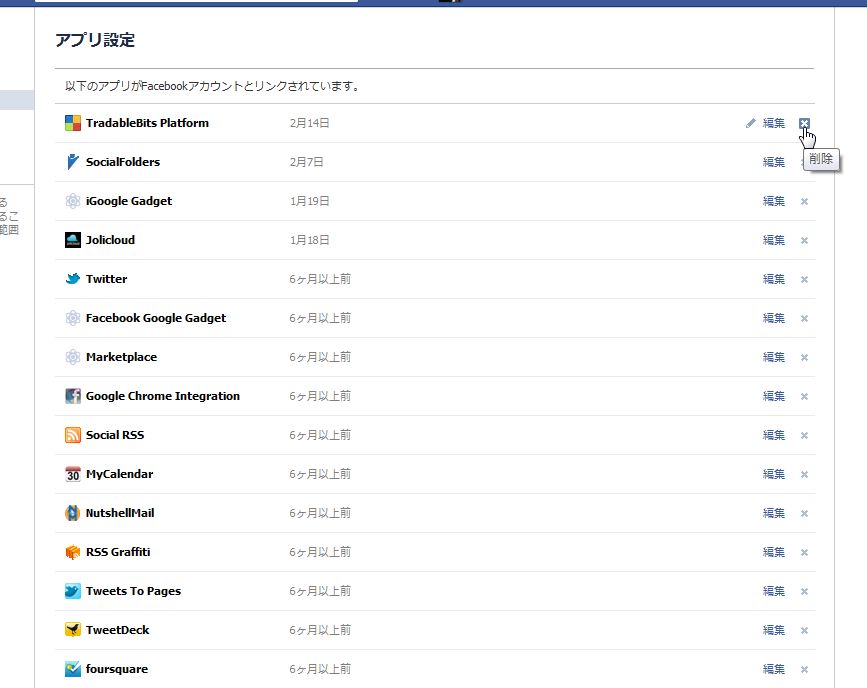Click the Jolicloud app name
Screen dimensions: 867x688
(110, 240)
